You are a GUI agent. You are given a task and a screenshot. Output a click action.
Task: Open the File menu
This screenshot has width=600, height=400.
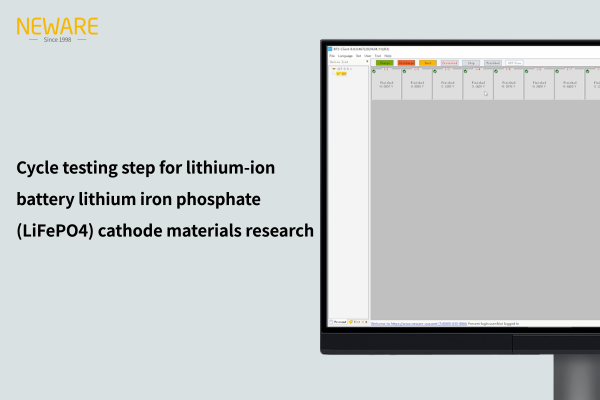tap(331, 55)
